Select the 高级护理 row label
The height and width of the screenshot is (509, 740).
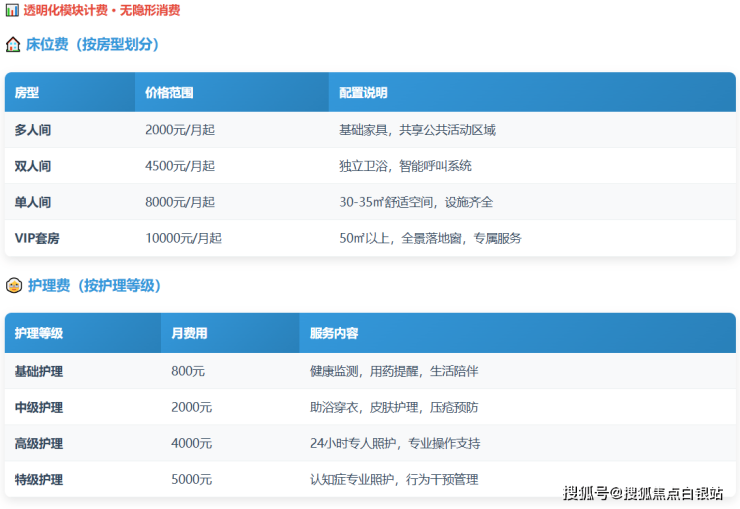(39, 443)
